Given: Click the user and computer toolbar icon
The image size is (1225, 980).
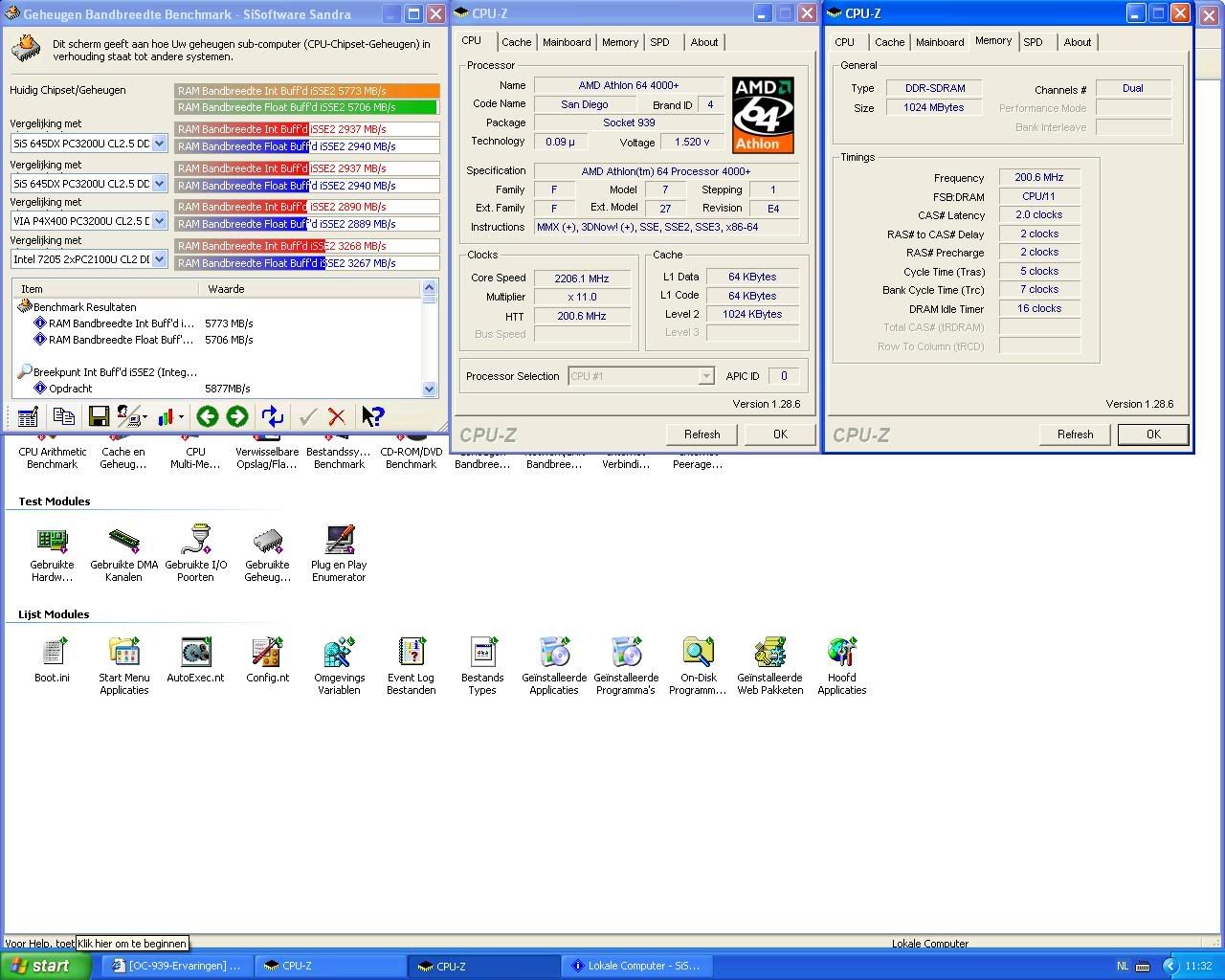Looking at the screenshot, I should (x=128, y=416).
